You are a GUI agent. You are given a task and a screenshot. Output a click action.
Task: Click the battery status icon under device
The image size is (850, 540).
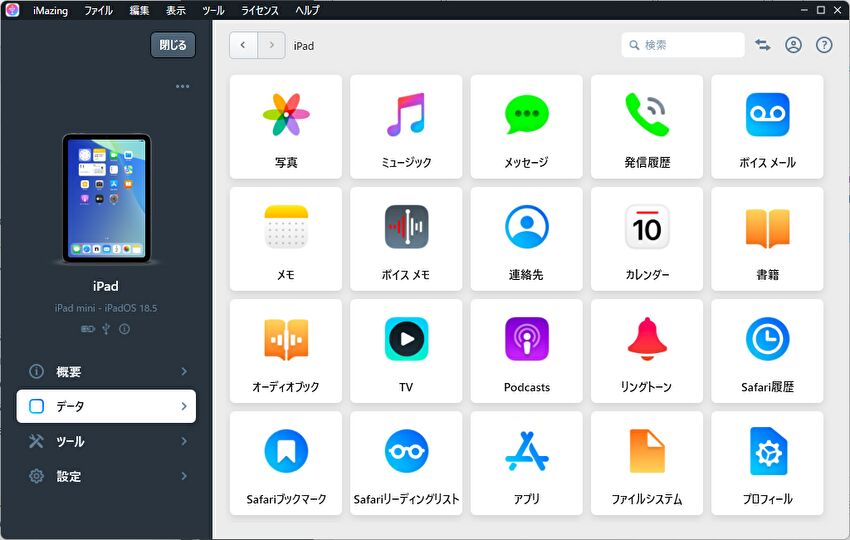pos(87,329)
